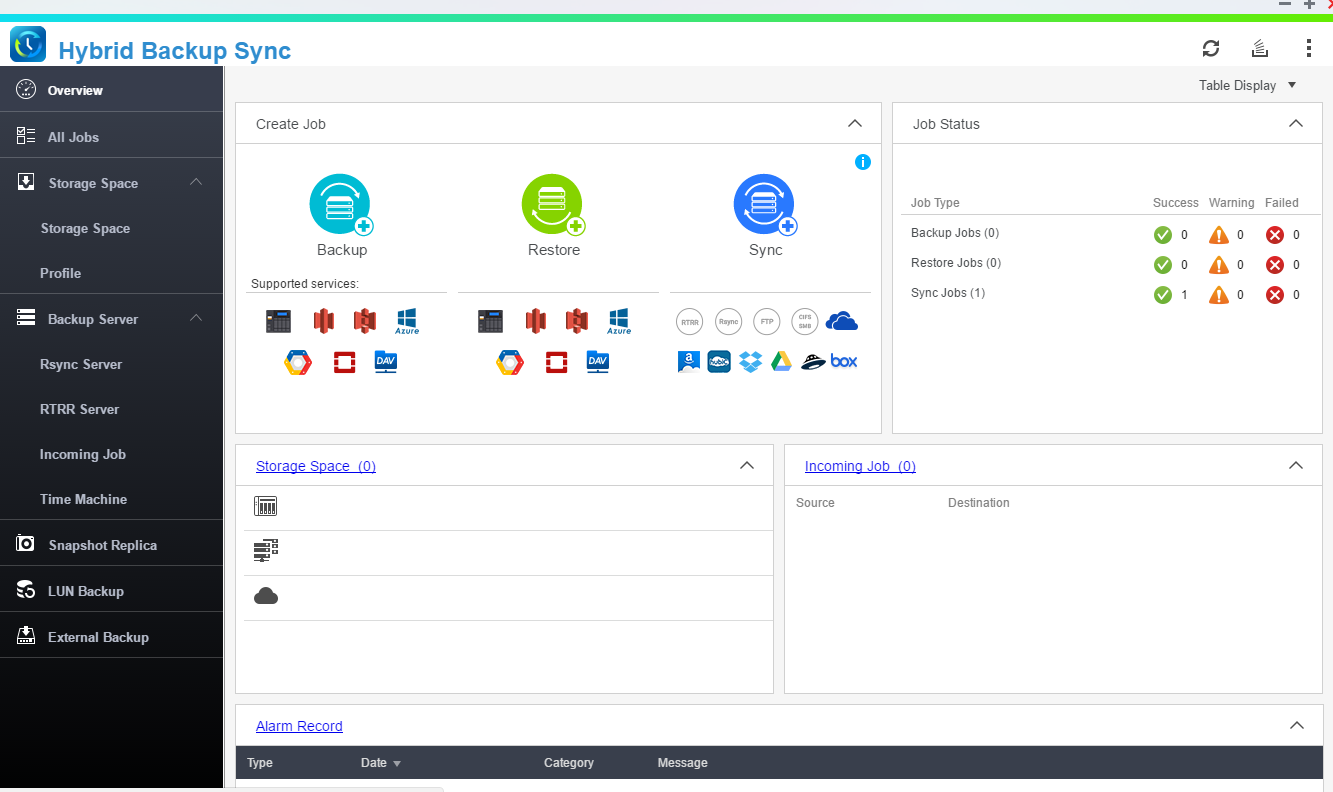Click the blue Sync job icon
Screen dimensions: 1333x792
pos(765,204)
